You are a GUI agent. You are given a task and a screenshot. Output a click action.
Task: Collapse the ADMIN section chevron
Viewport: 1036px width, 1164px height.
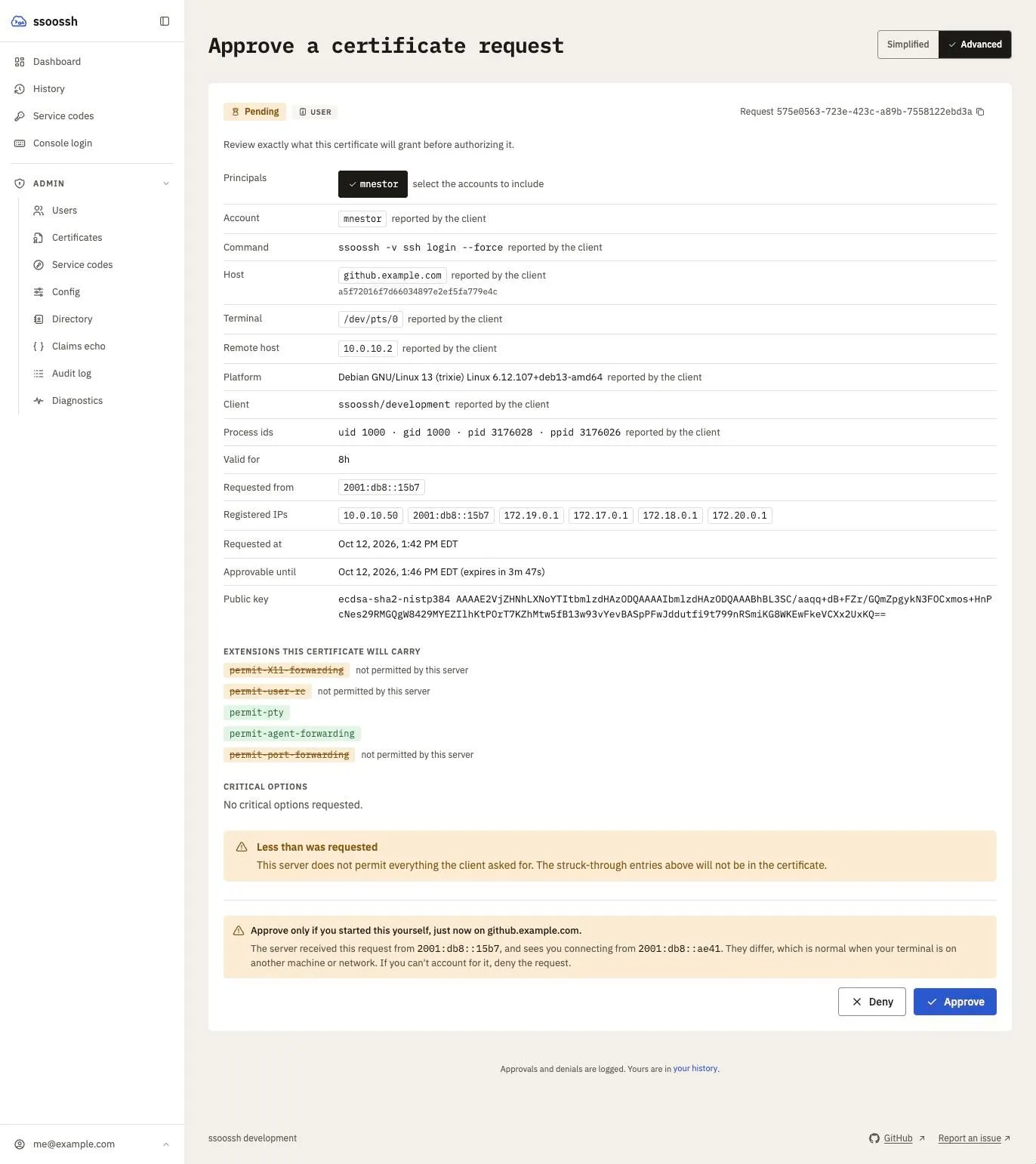tap(166, 183)
